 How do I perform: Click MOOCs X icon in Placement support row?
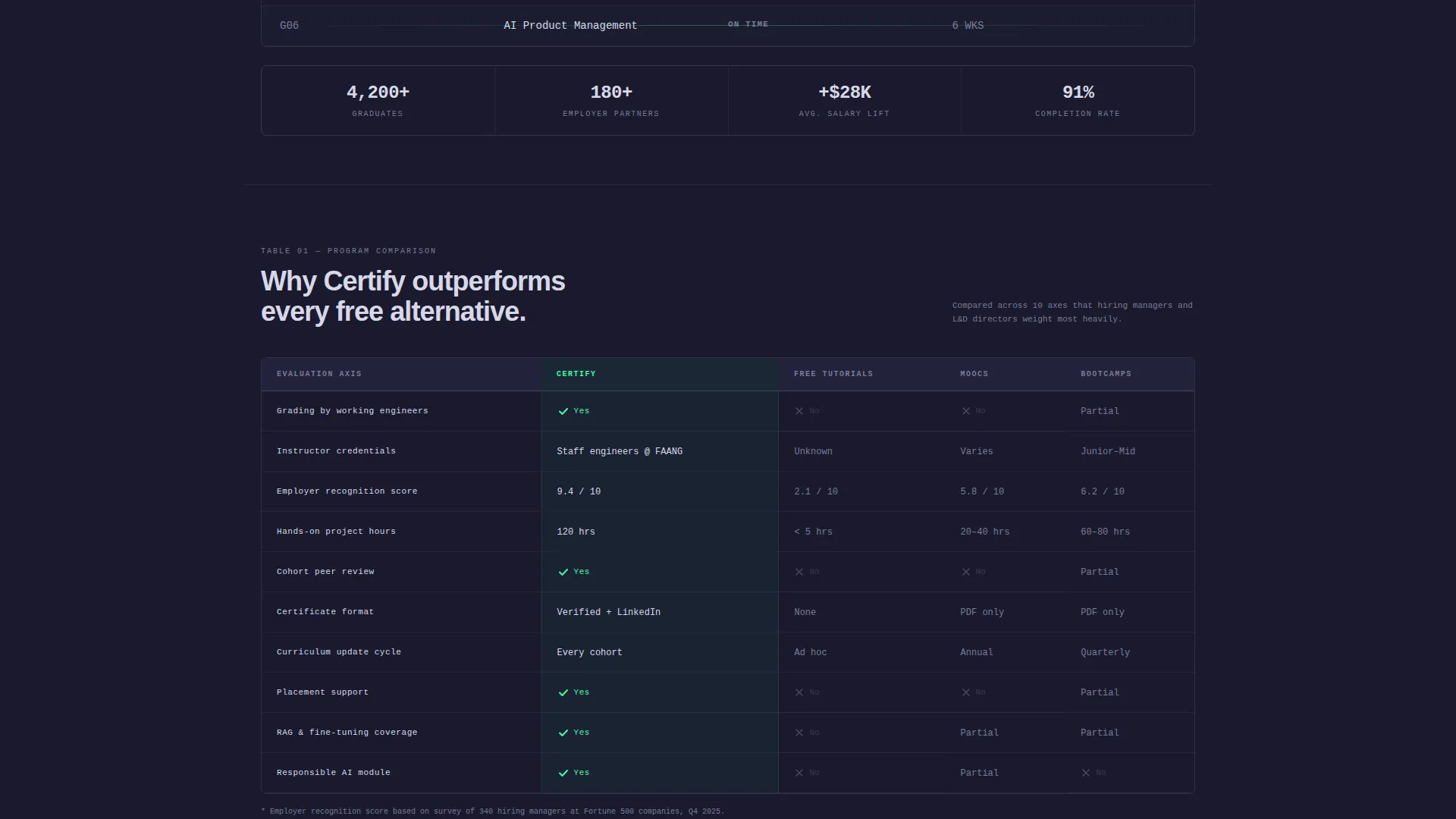tap(966, 692)
